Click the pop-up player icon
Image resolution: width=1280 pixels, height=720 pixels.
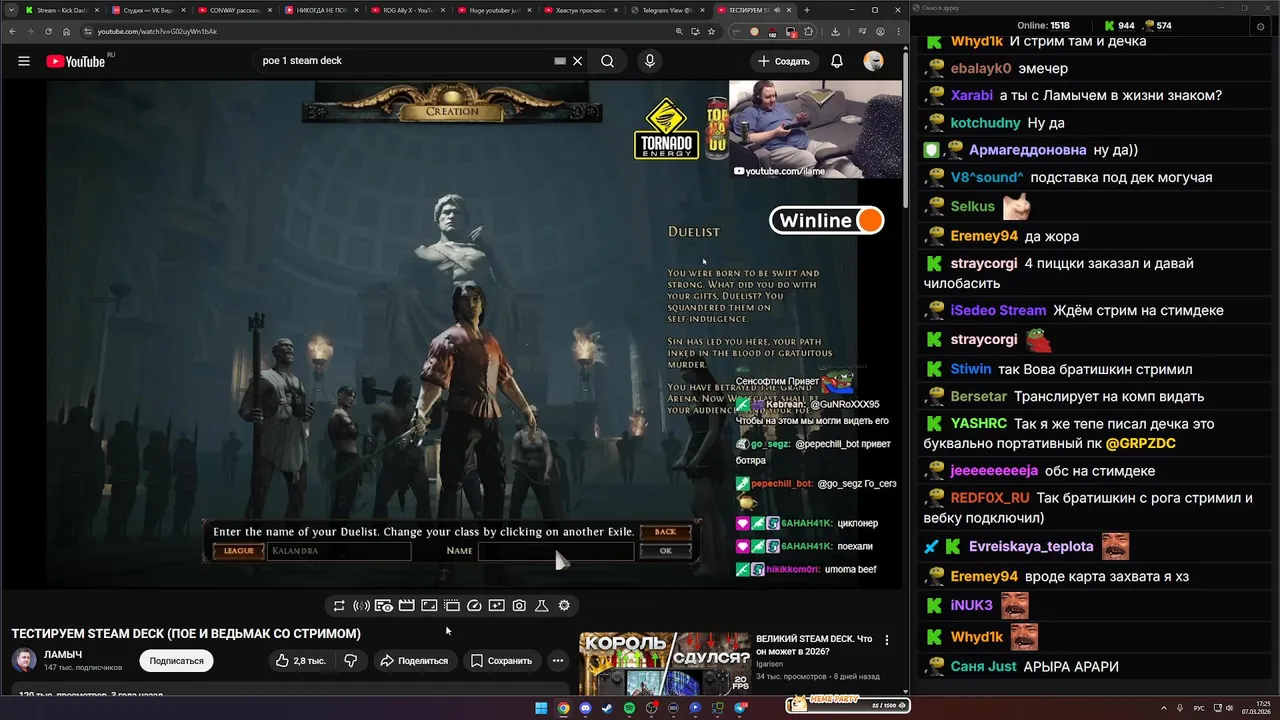[x=452, y=605]
